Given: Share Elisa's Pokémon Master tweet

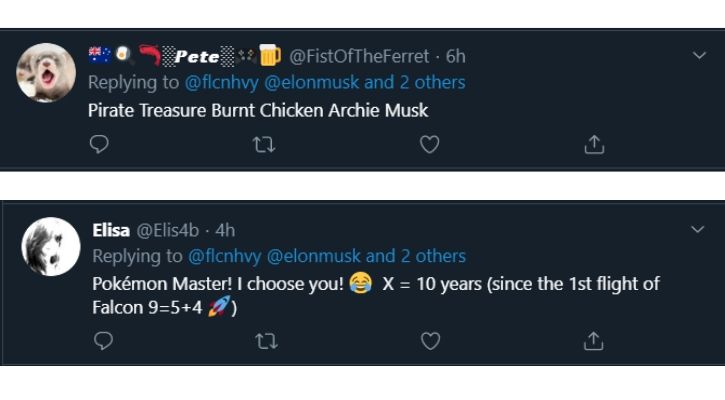Looking at the screenshot, I should coord(594,341).
